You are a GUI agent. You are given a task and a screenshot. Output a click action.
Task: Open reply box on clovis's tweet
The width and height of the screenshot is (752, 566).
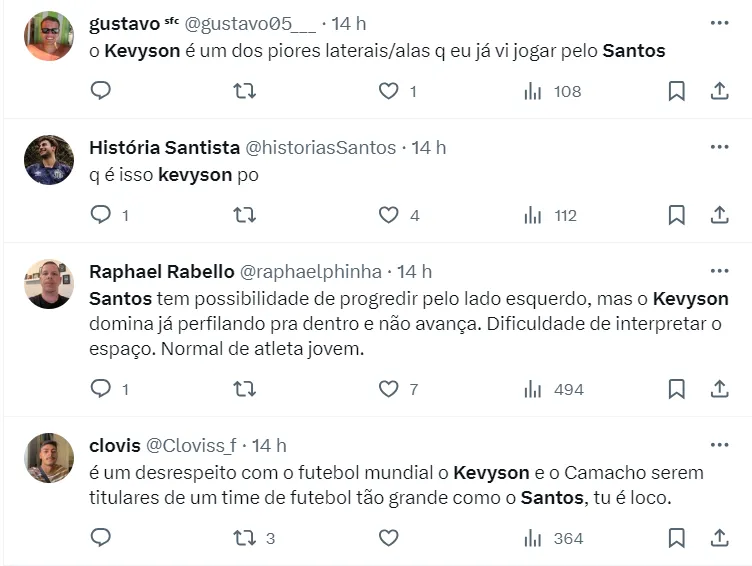pos(100,538)
